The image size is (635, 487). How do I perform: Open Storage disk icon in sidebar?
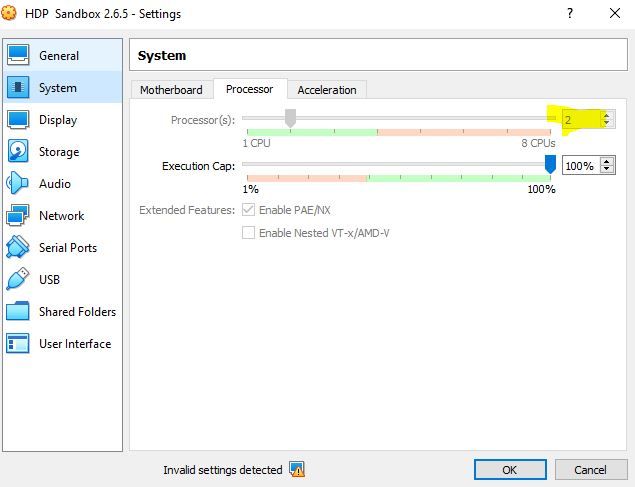tap(18, 152)
